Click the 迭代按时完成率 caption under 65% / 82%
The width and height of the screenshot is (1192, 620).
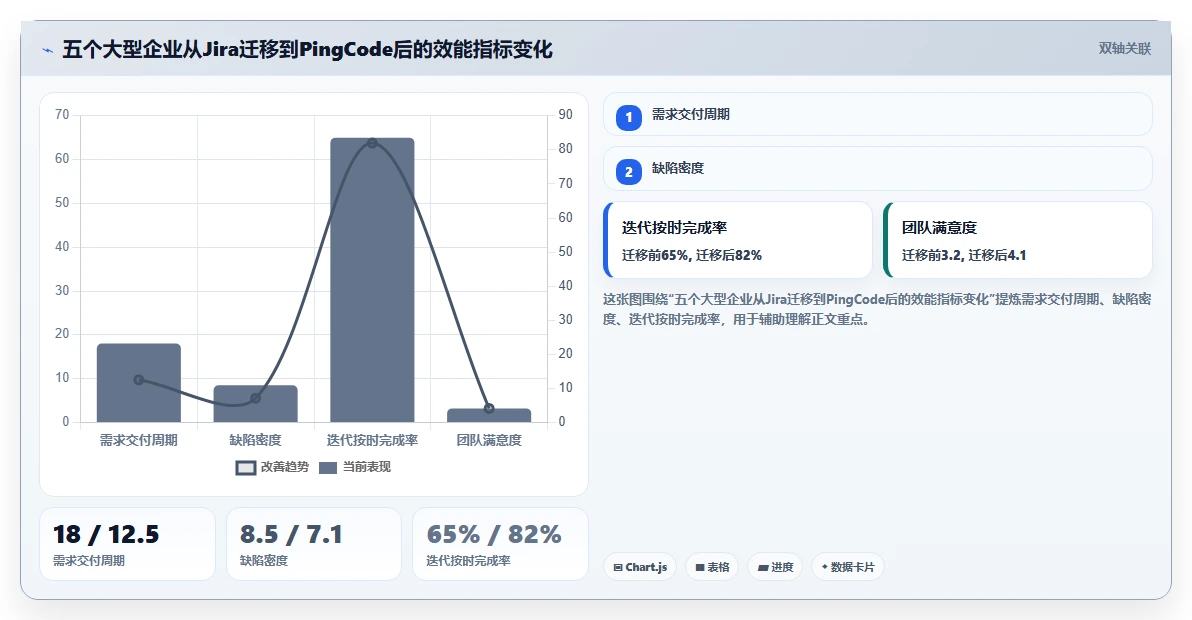pyautogui.click(x=468, y=561)
